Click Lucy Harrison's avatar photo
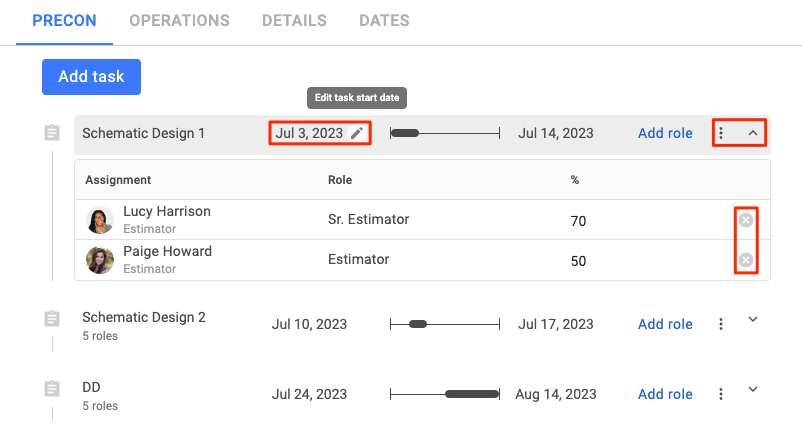Screen dimensions: 802x436 (100, 220)
